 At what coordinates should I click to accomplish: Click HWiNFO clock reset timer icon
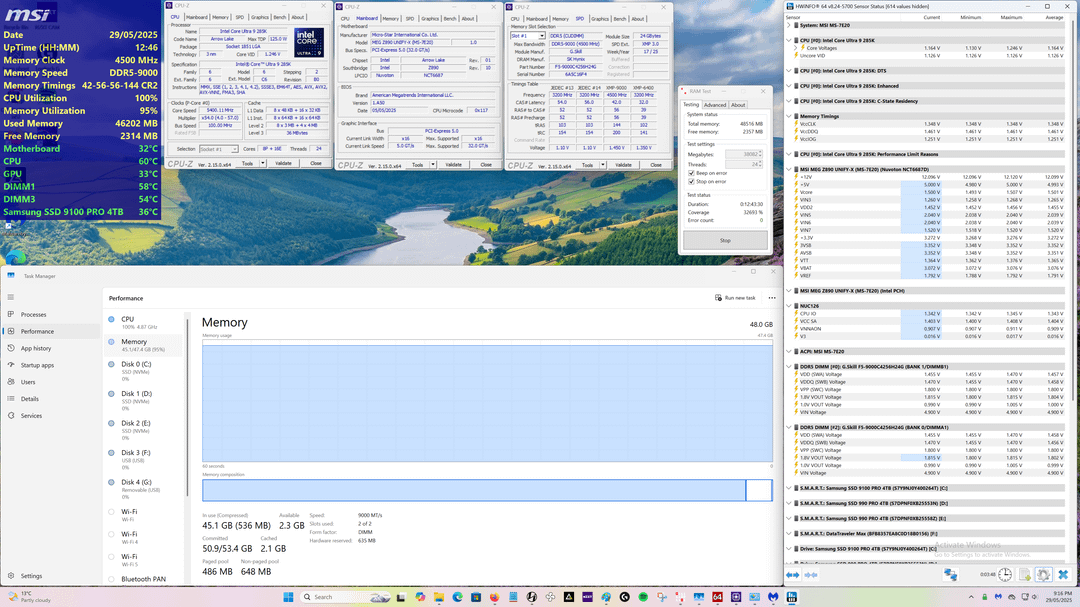tap(1005, 575)
